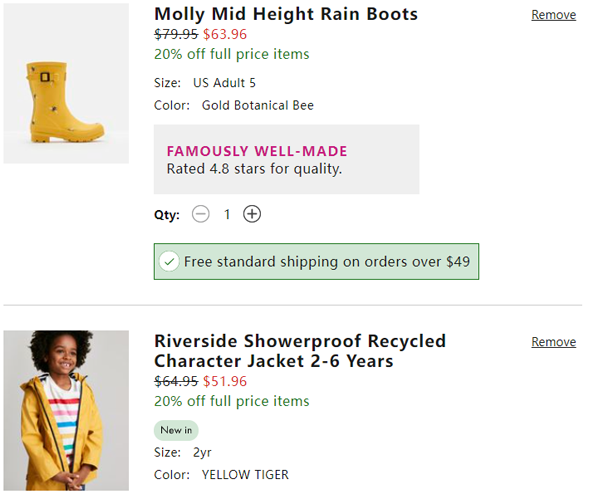The height and width of the screenshot is (494, 605).
Task: Click the $63.96 sale price
Action: click(x=225, y=34)
